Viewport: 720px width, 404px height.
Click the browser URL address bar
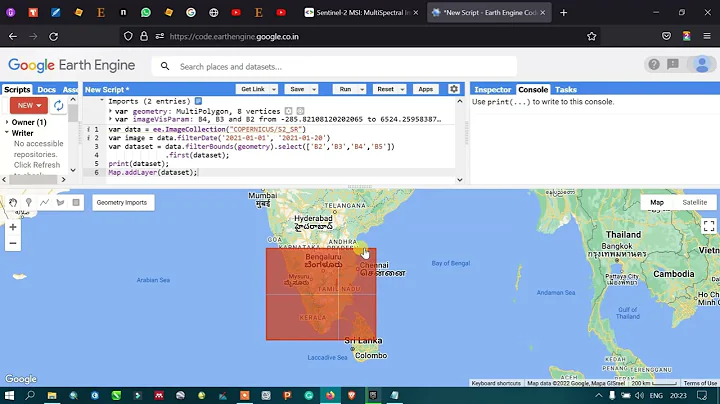click(358, 36)
